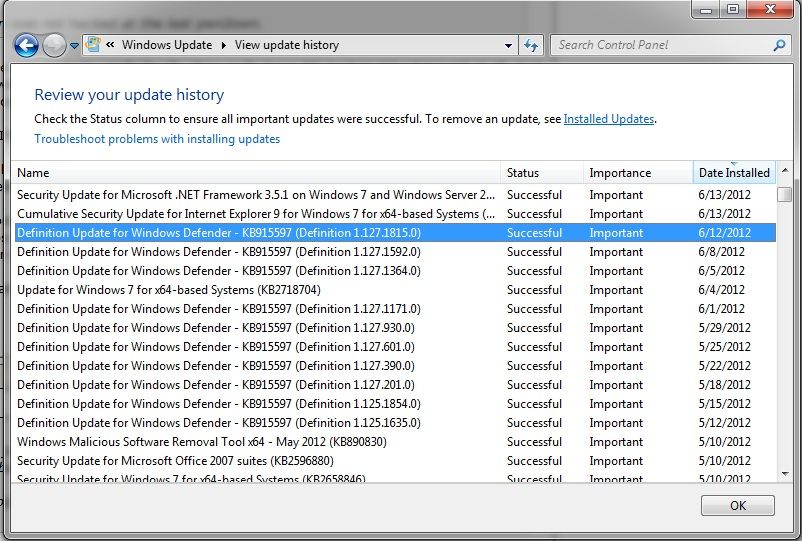Select Defender definition 1.127.1592.0 row
Image resolution: width=802 pixels, height=541 pixels.
(x=395, y=252)
